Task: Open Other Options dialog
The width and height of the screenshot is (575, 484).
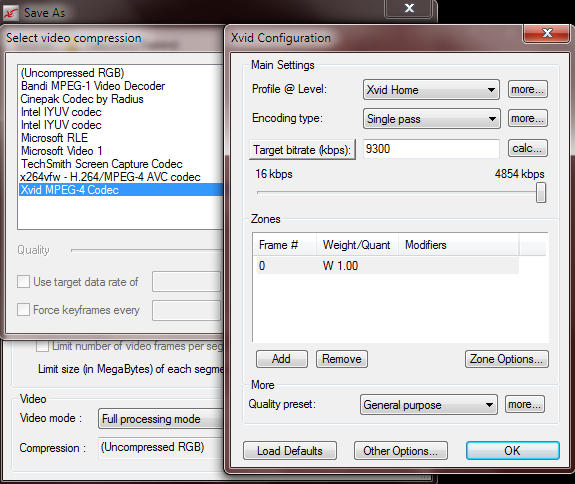Action: click(401, 451)
